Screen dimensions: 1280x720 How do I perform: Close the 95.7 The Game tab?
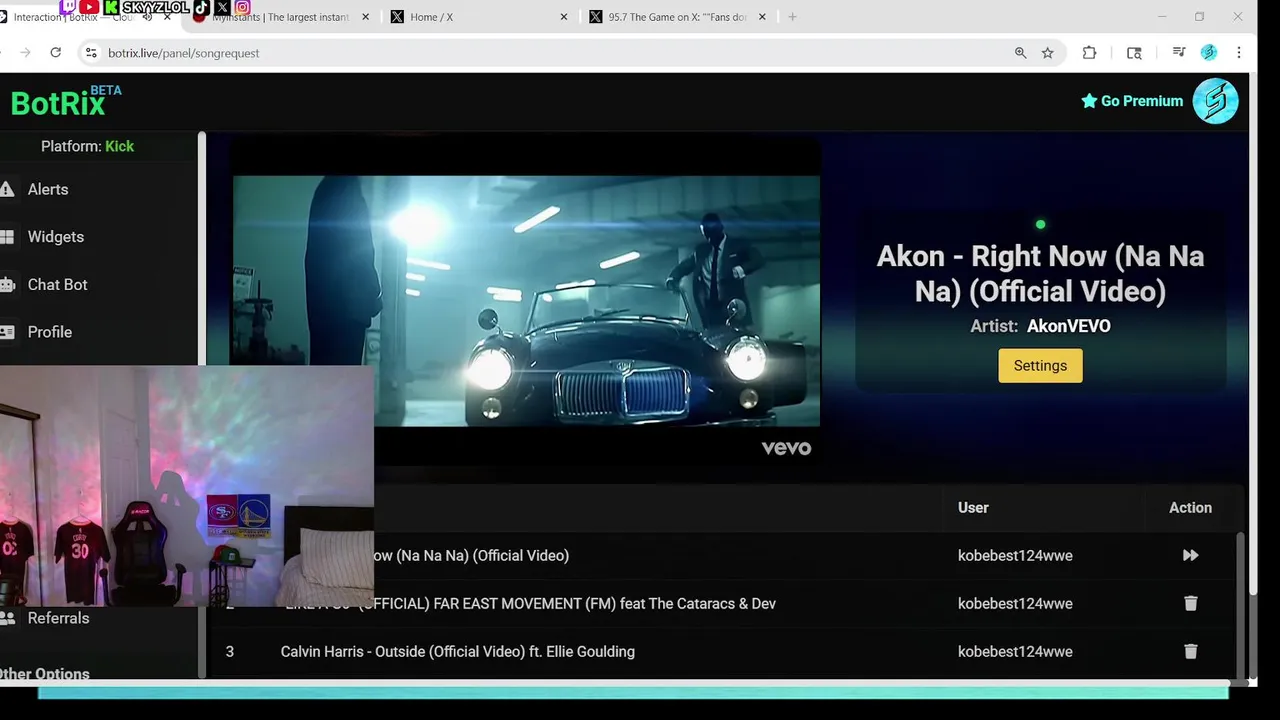pyautogui.click(x=762, y=17)
